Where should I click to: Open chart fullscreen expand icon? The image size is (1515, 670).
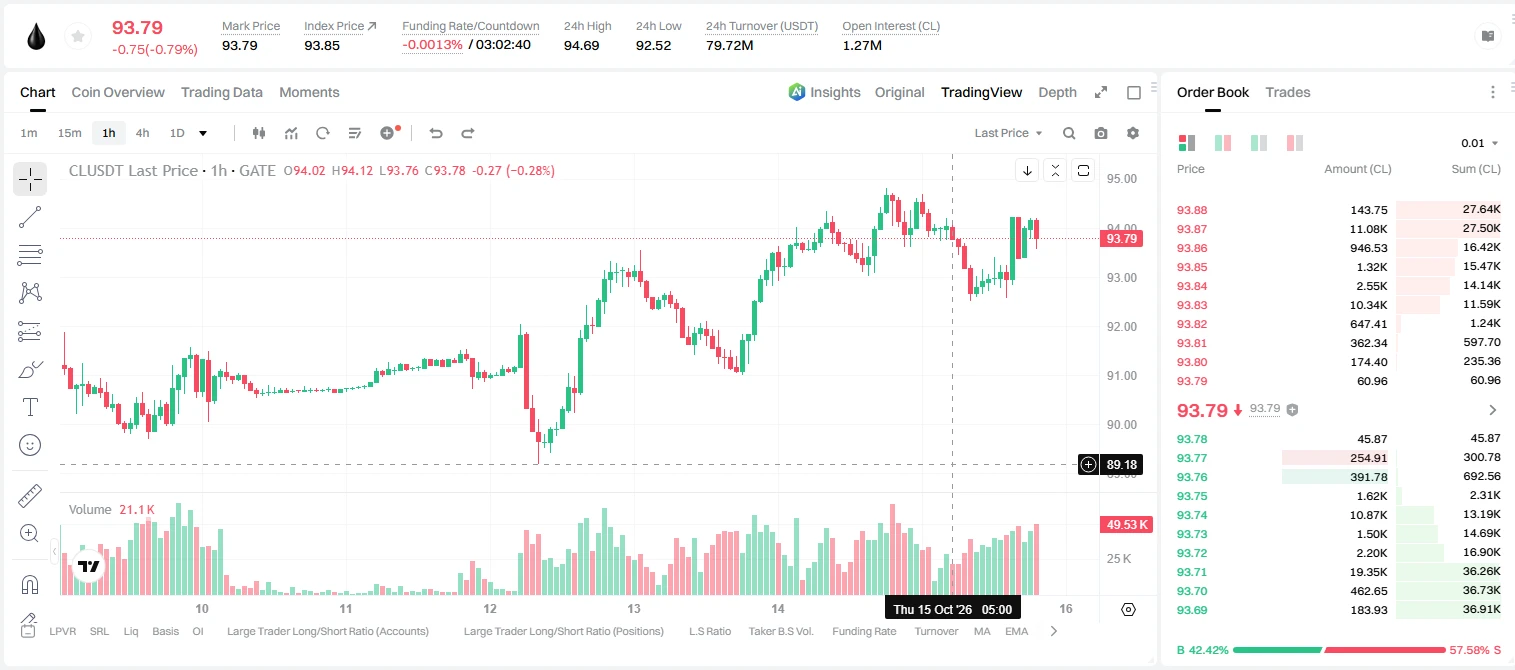[1101, 92]
